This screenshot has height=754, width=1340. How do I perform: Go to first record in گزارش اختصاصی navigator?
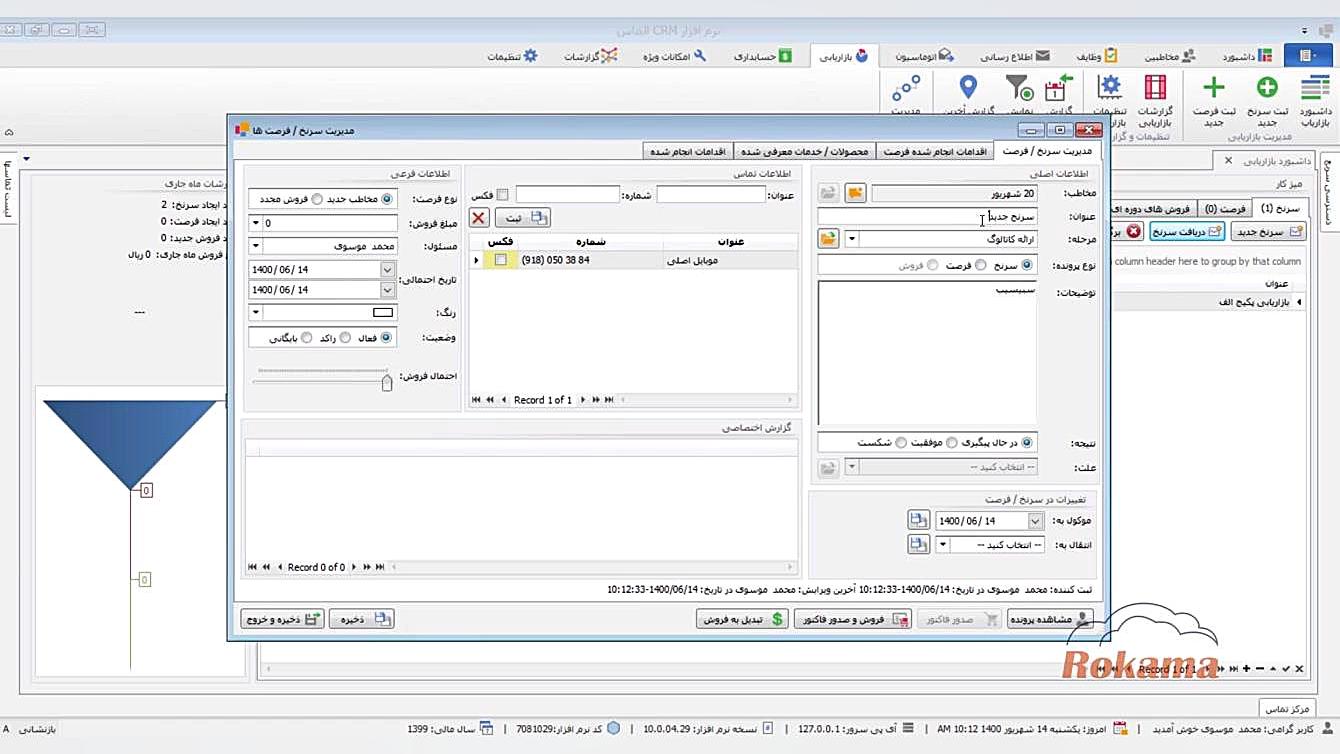pos(252,567)
